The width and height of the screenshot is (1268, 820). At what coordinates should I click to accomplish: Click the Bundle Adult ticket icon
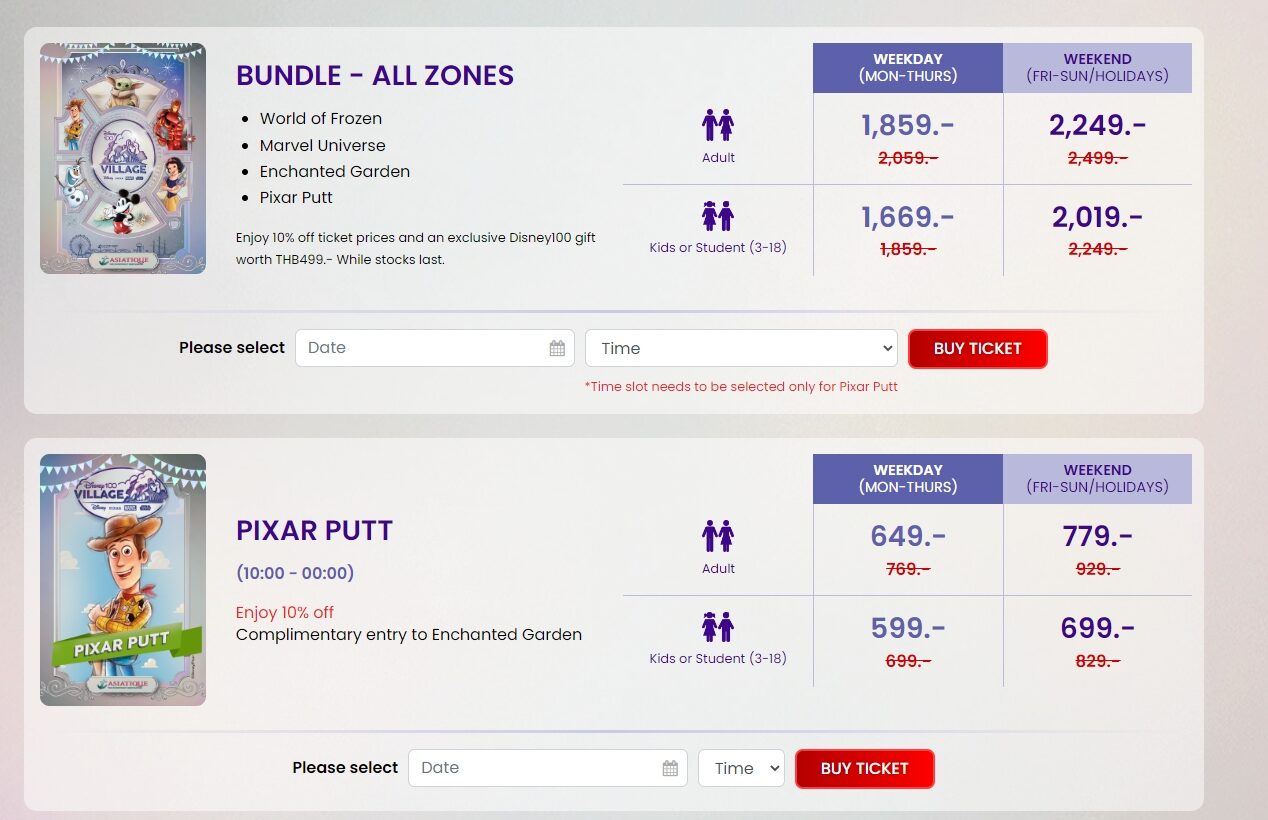(718, 126)
